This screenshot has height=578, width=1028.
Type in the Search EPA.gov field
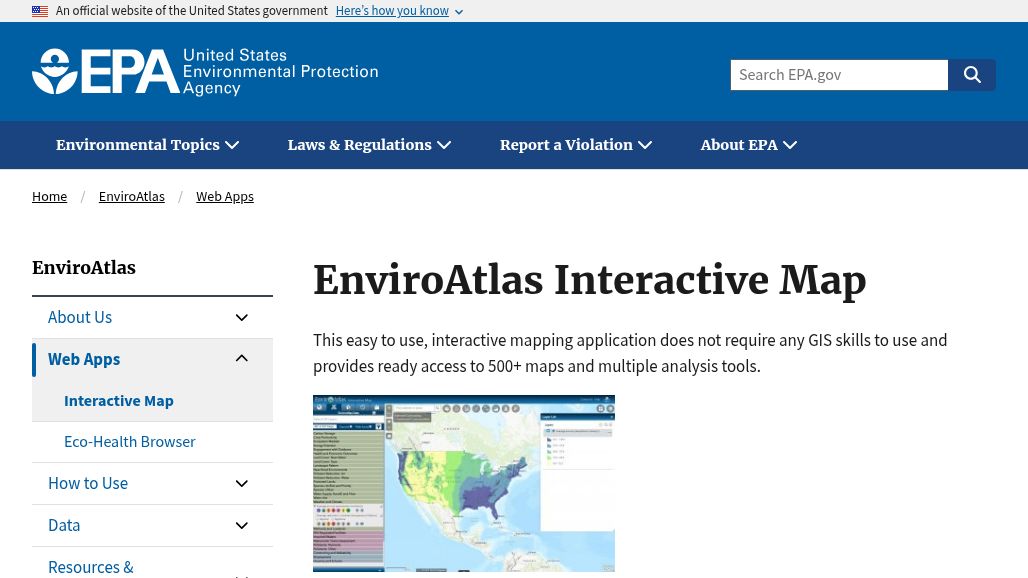pos(838,75)
